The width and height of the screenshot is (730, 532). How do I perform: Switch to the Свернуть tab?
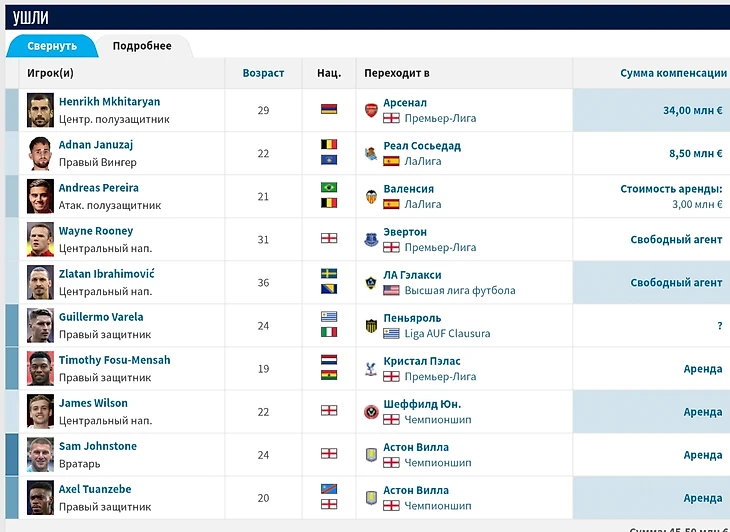point(52,46)
